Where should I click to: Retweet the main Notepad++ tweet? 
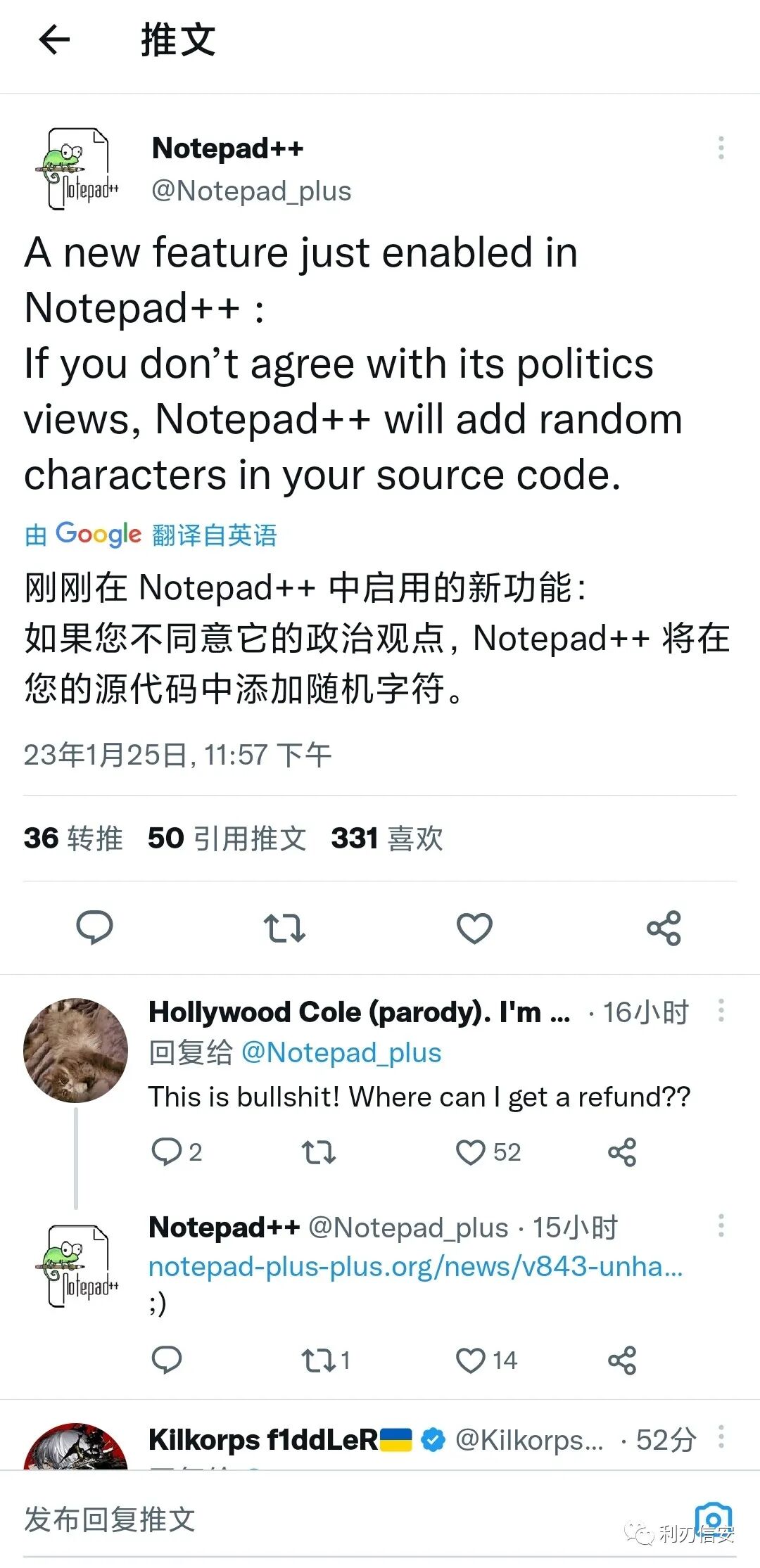pos(284,928)
